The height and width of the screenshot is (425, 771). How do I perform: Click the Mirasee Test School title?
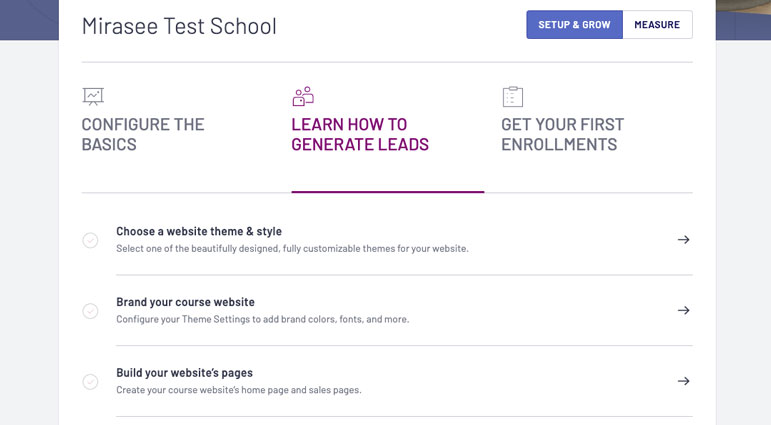[x=179, y=26]
